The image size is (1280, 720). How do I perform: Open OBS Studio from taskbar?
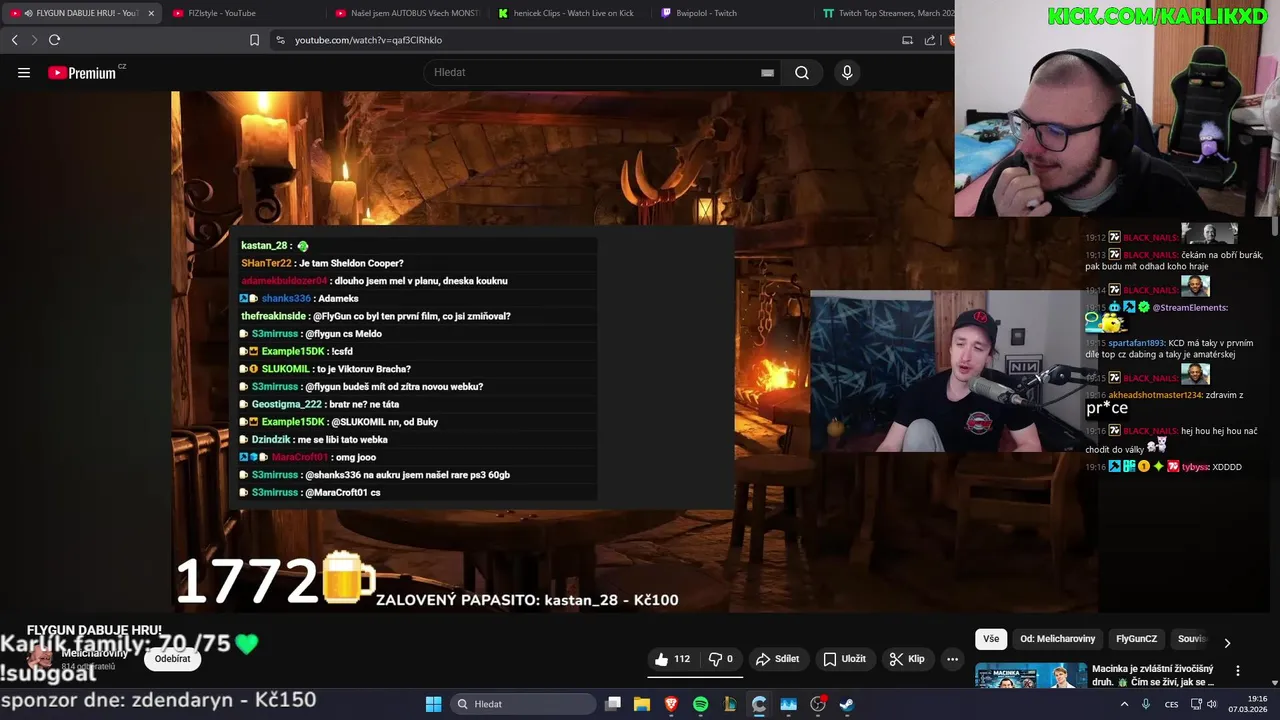tap(817, 704)
